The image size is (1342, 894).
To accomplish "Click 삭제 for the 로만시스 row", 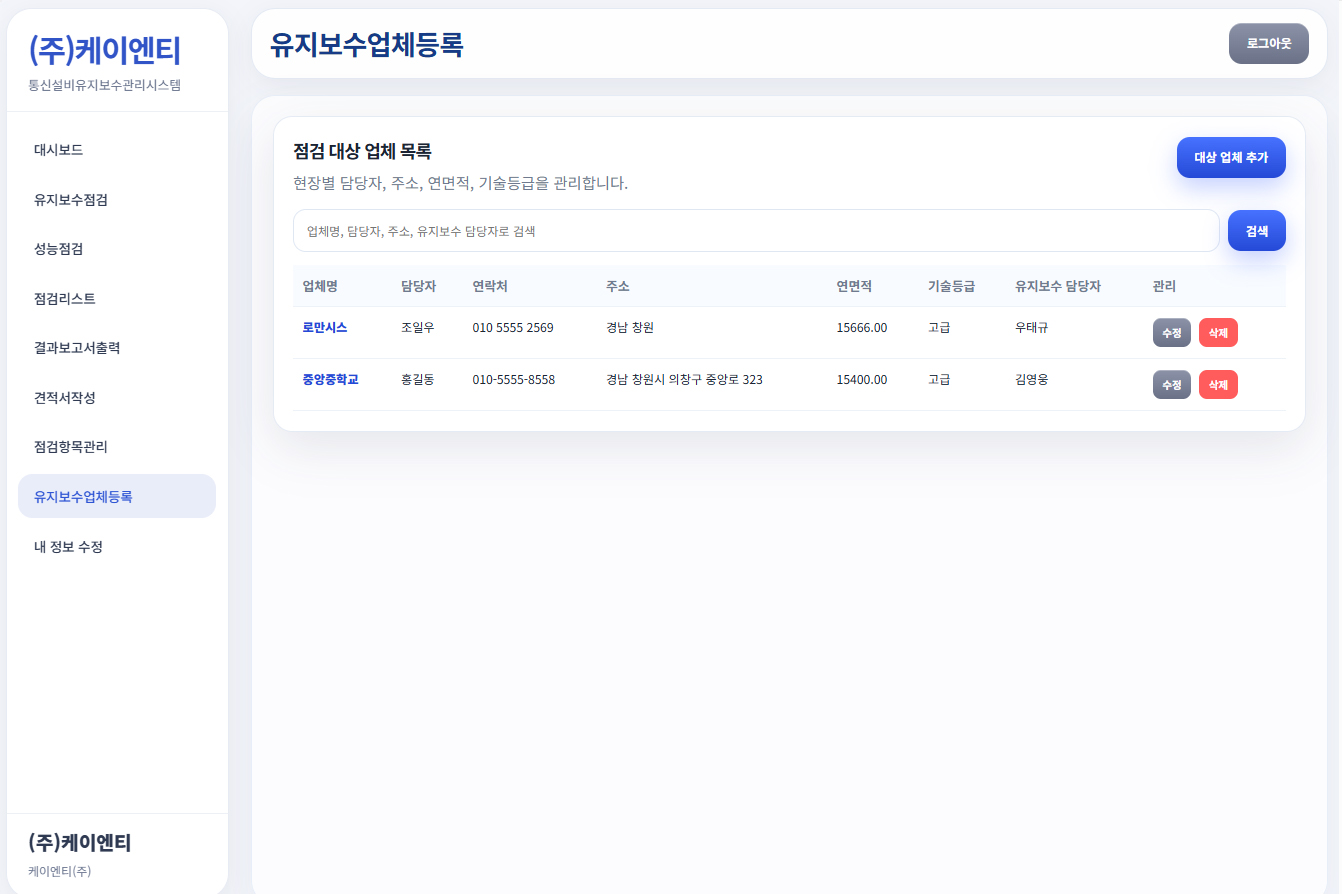I will coord(1218,332).
